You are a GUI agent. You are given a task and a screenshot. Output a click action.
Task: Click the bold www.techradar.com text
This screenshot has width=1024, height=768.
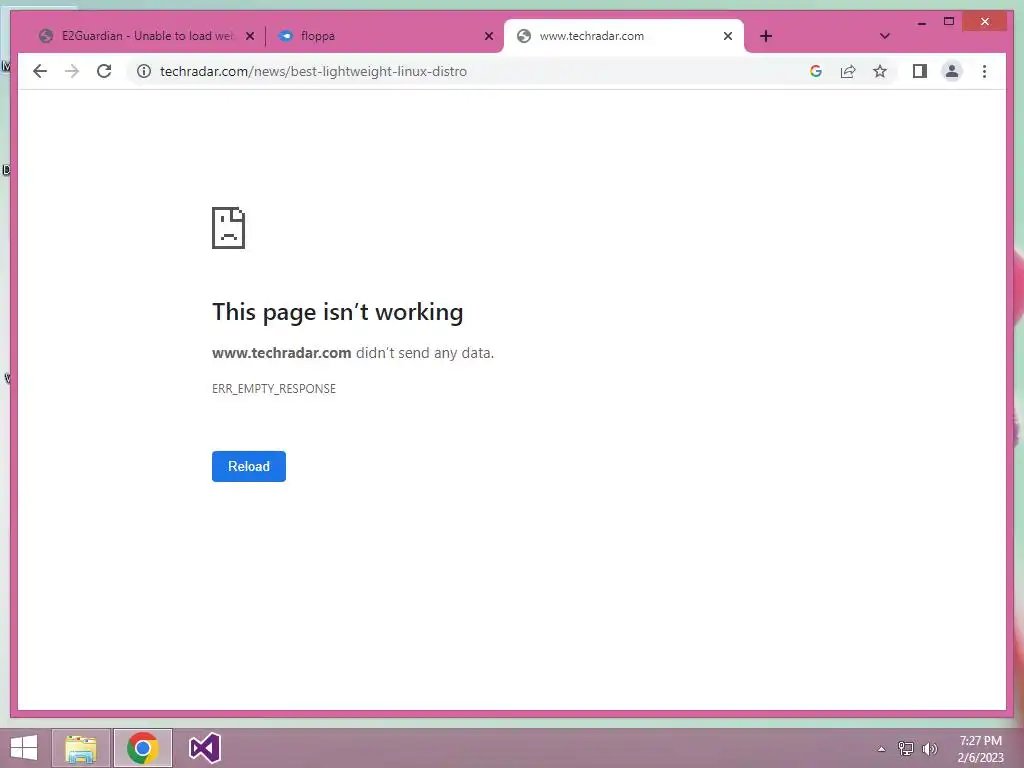(281, 353)
